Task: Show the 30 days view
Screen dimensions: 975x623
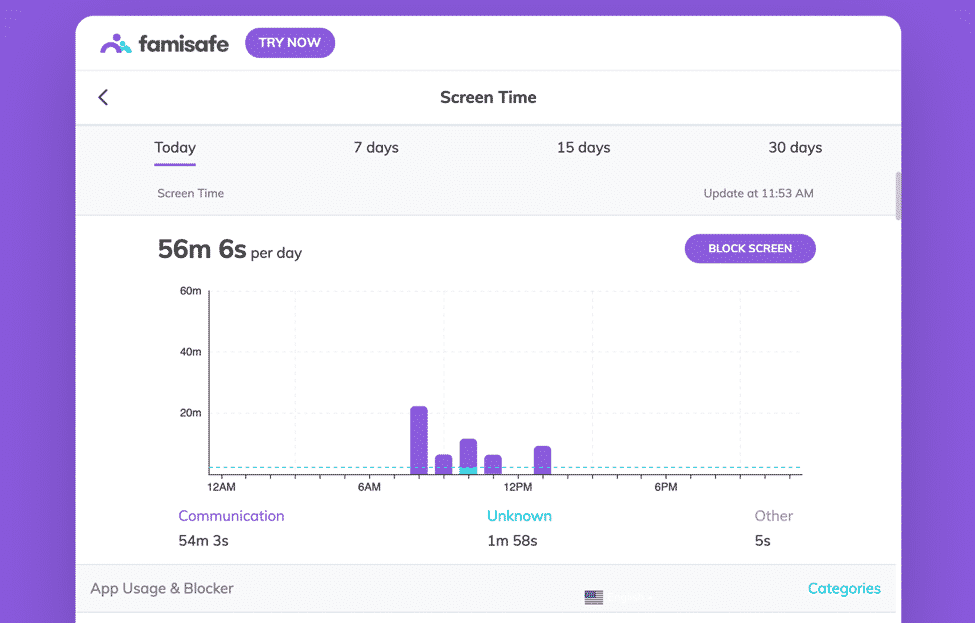Action: [795, 148]
